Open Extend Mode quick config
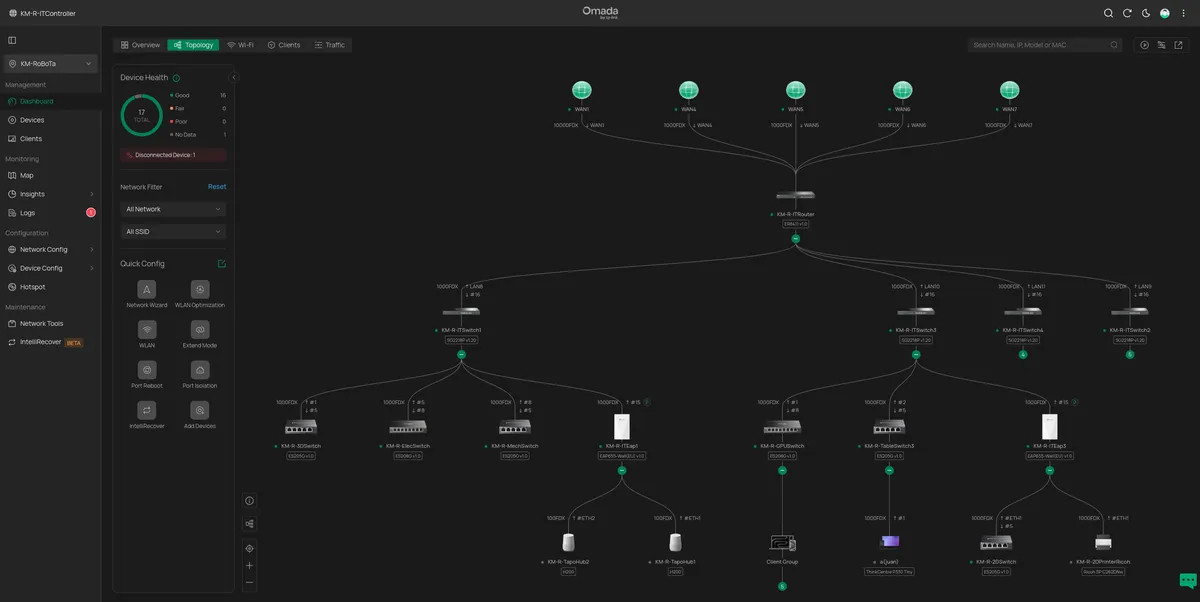 [200, 329]
